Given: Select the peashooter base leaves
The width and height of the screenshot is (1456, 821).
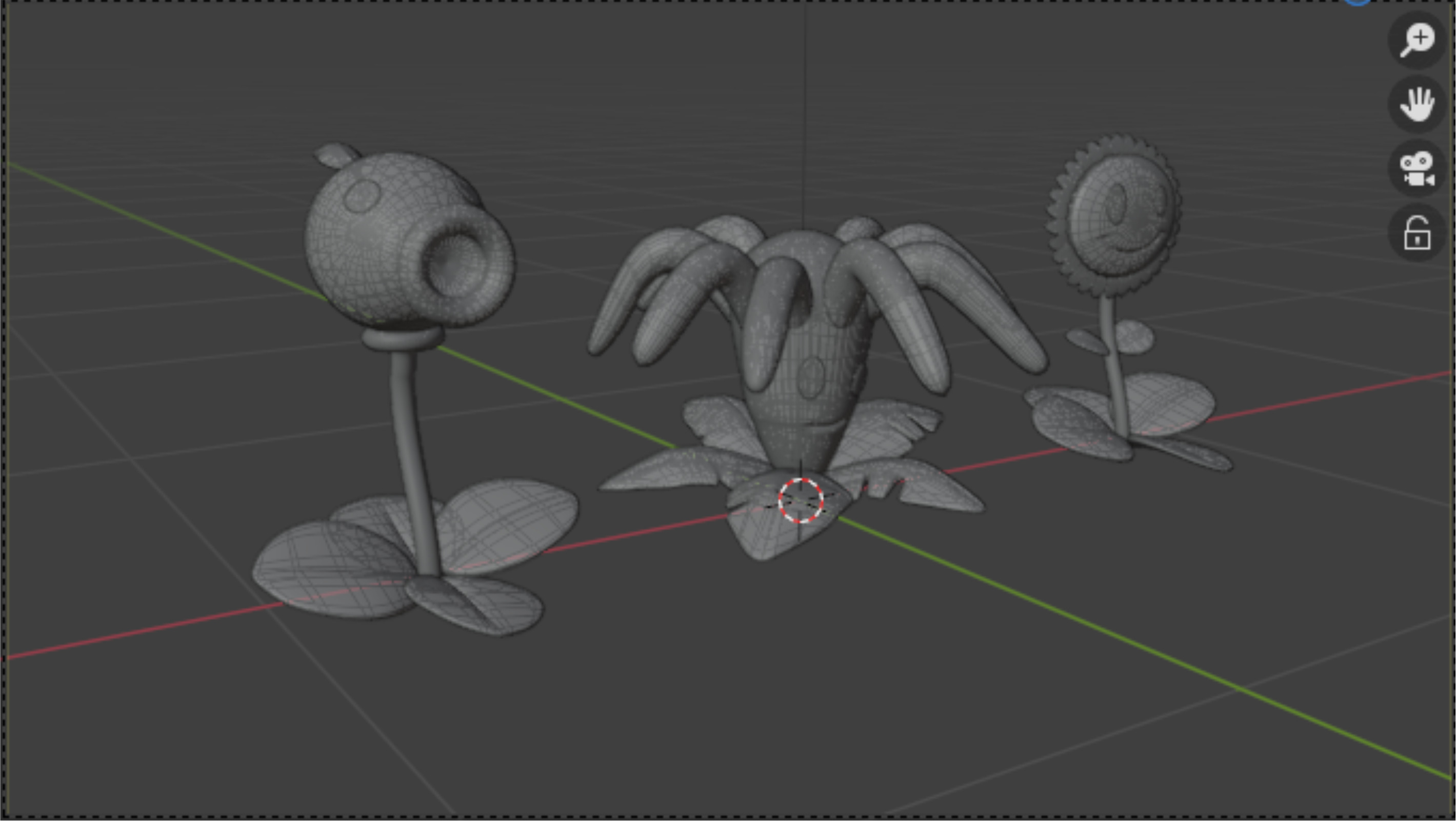Looking at the screenshot, I should pos(415,556).
